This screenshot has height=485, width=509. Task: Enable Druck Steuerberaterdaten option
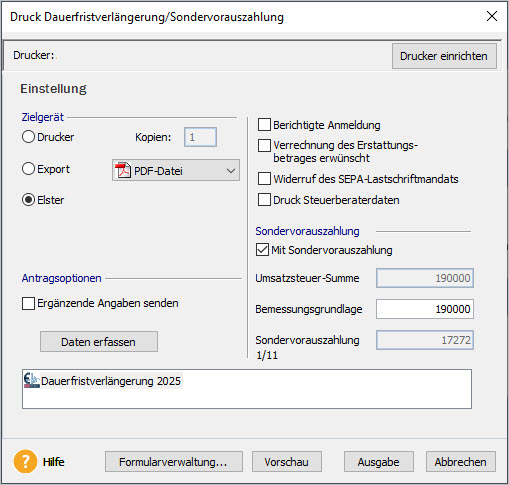(x=264, y=200)
